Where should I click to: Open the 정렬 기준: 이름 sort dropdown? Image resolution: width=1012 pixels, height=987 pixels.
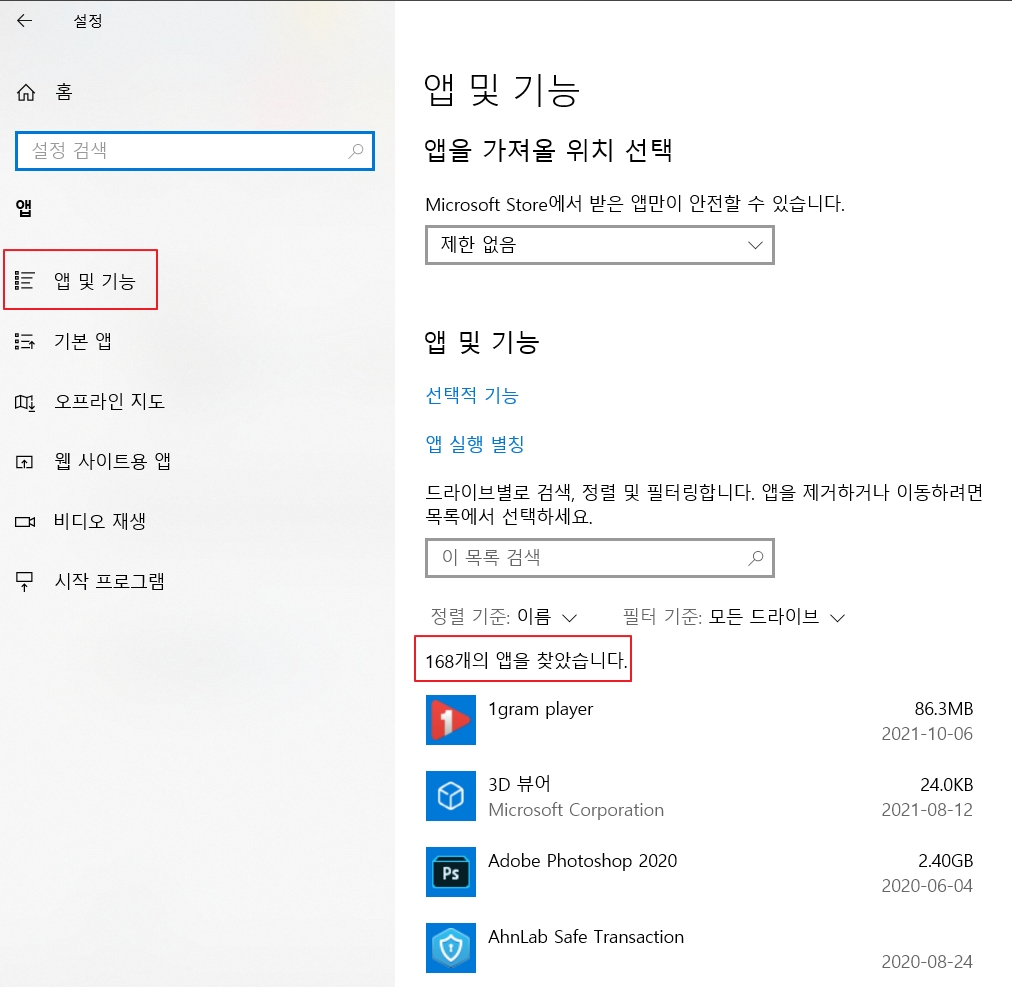tap(503, 617)
